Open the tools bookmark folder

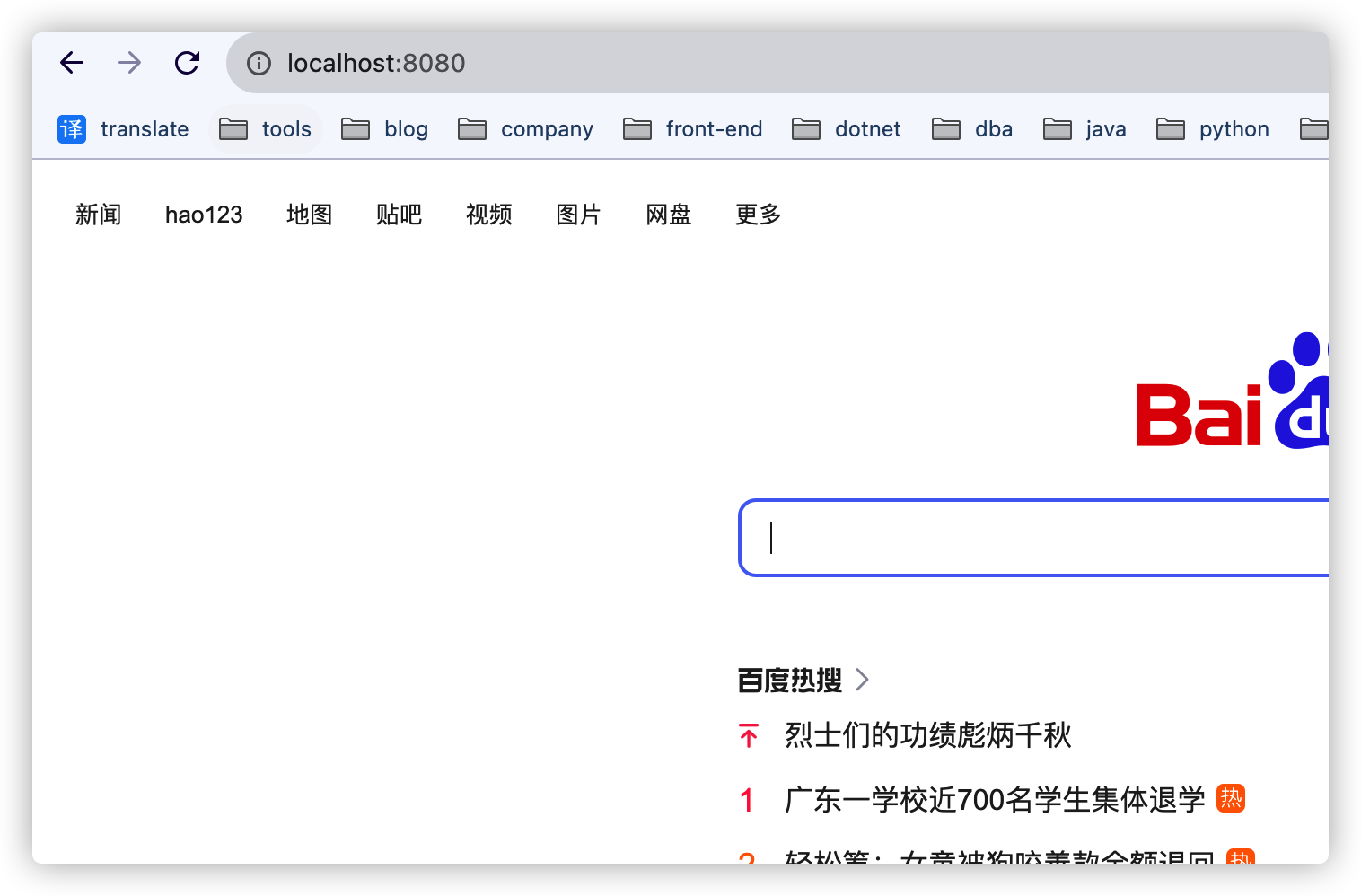(265, 128)
